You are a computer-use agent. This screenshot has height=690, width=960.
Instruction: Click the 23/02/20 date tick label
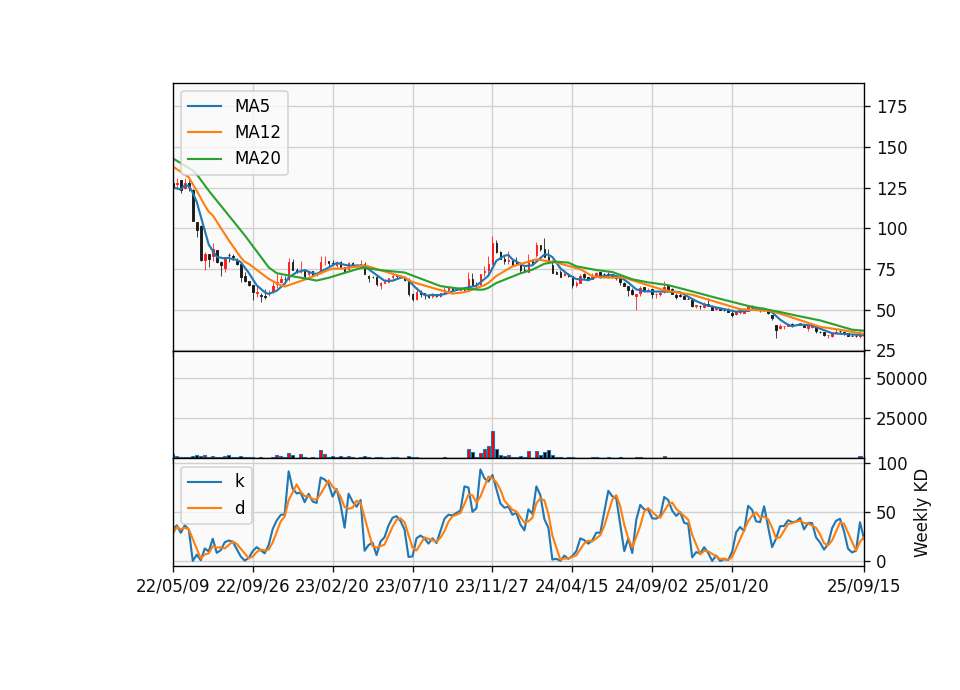(x=332, y=586)
